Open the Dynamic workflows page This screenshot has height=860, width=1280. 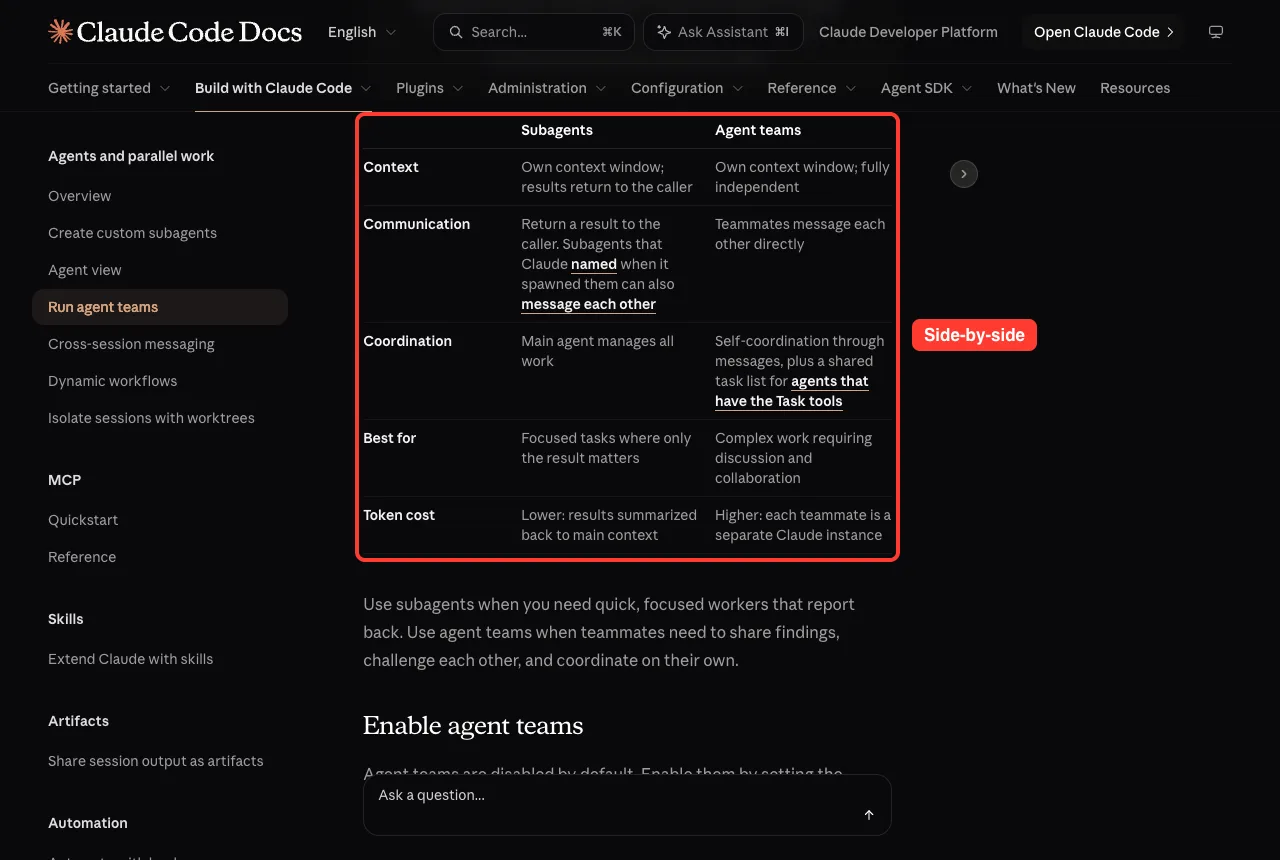pyautogui.click(x=112, y=381)
